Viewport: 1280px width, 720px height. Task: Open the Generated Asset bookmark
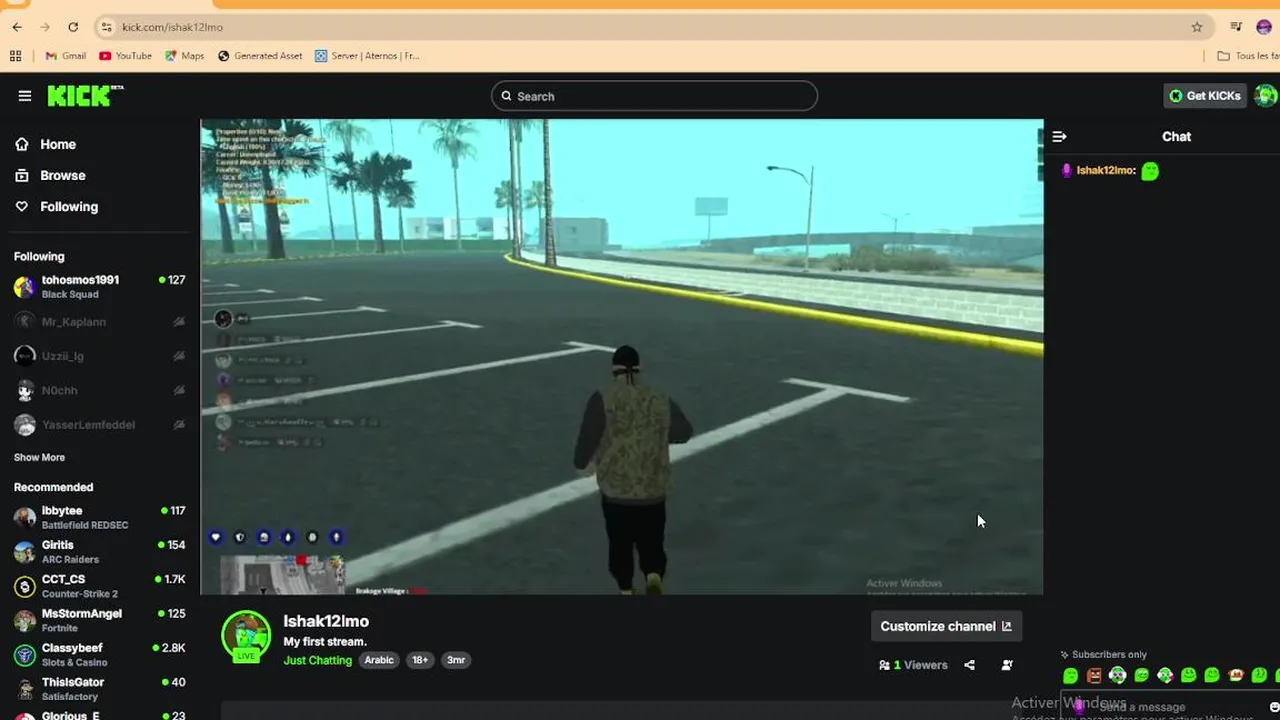[x=260, y=56]
